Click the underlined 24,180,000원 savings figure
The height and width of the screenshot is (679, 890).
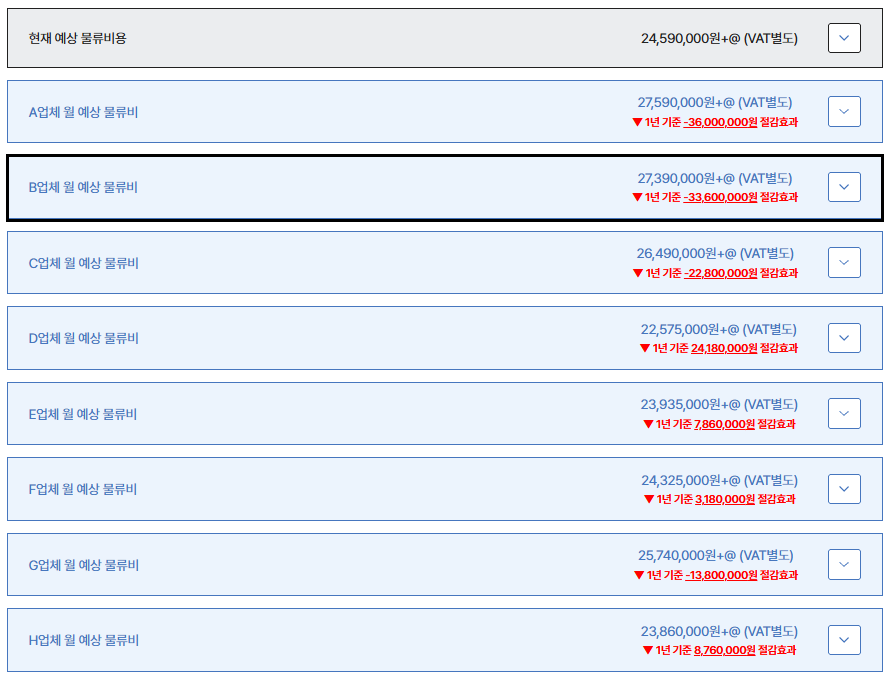click(723, 348)
